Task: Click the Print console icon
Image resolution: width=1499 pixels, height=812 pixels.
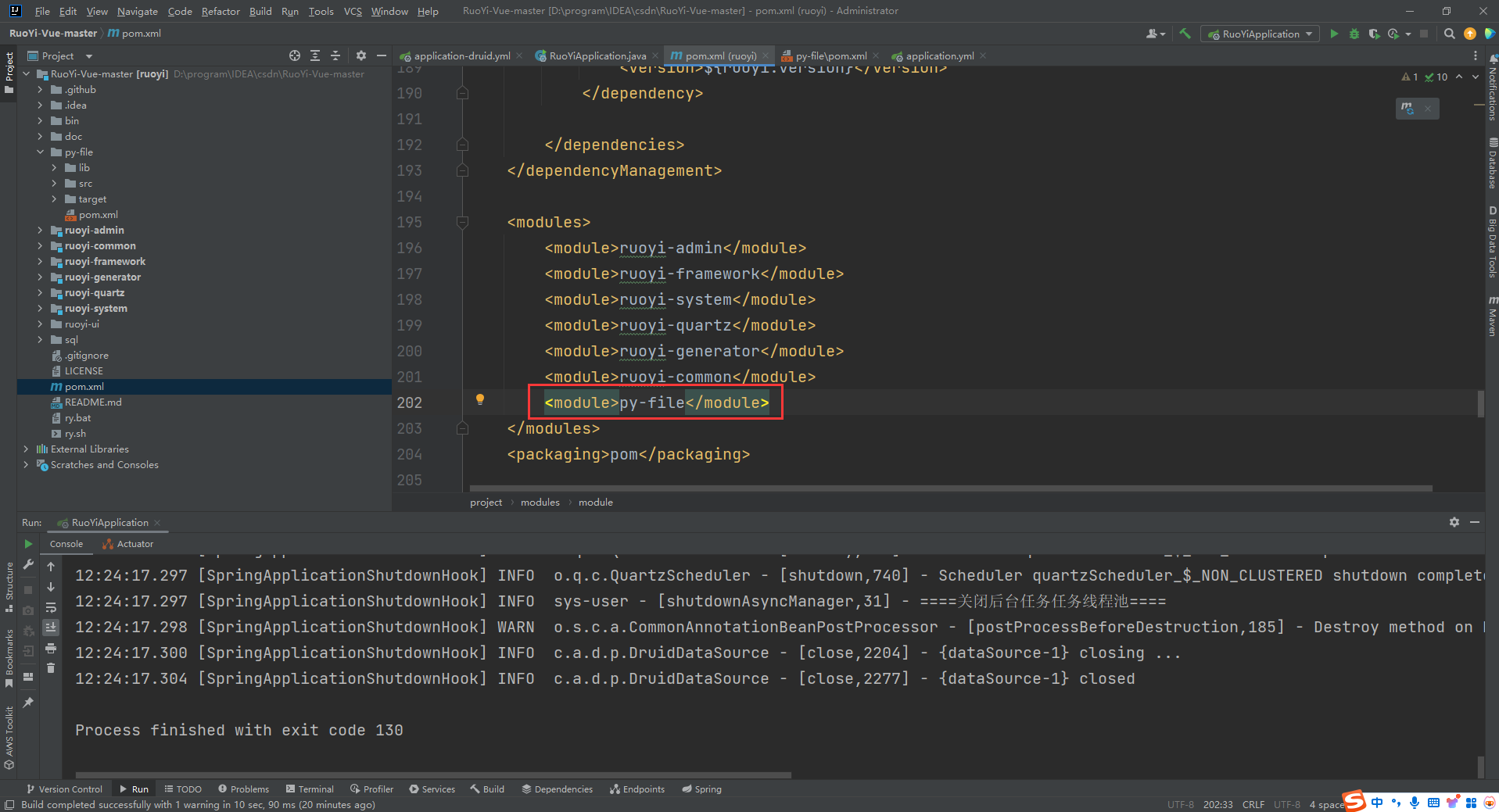Action: point(51,648)
